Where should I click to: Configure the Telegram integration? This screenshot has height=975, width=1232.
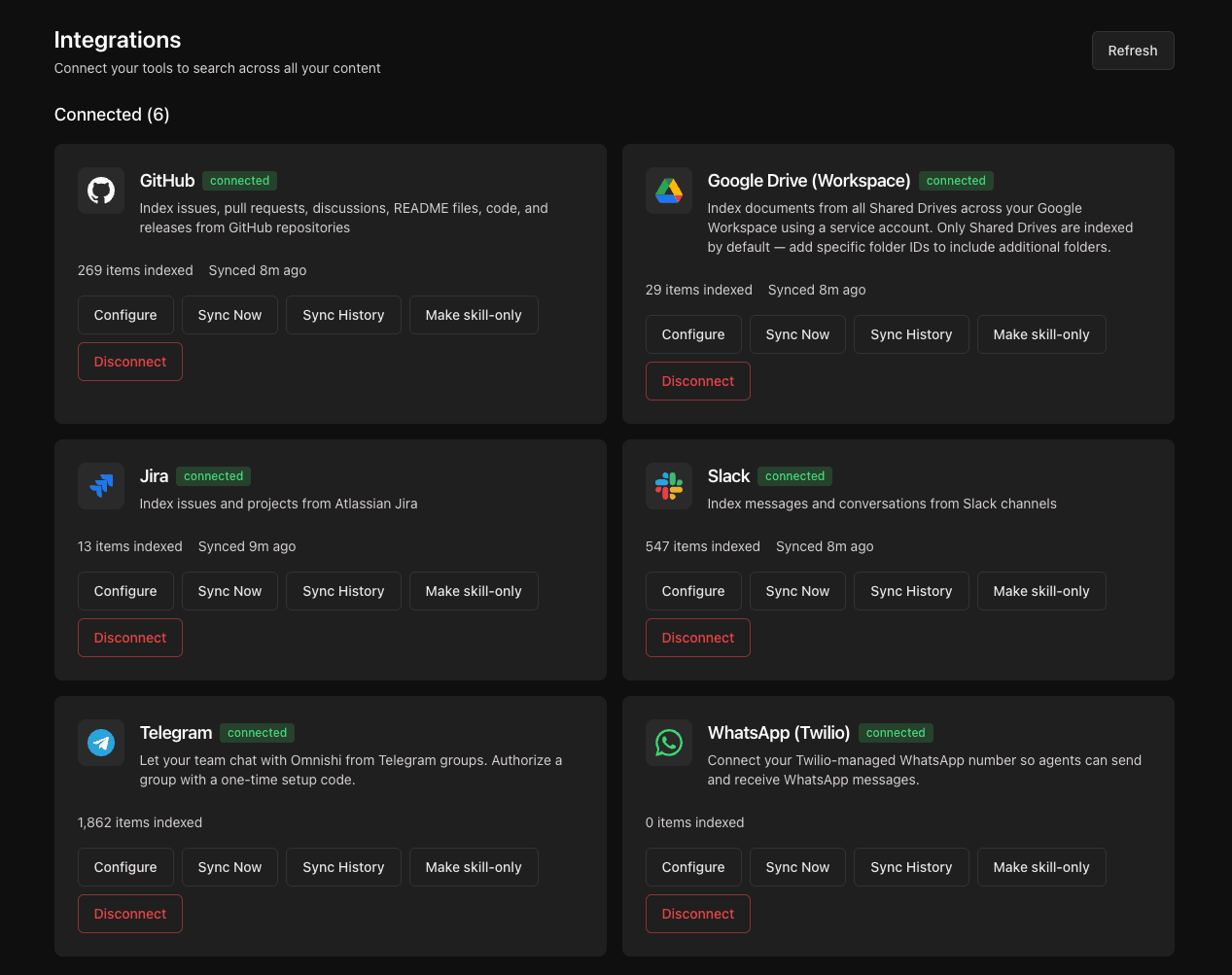tap(125, 867)
